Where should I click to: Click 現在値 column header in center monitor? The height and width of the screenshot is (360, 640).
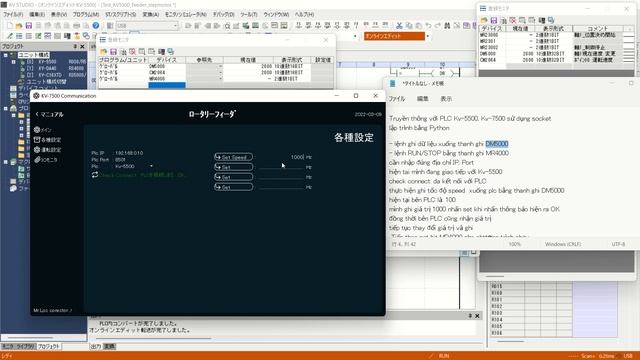point(248,60)
